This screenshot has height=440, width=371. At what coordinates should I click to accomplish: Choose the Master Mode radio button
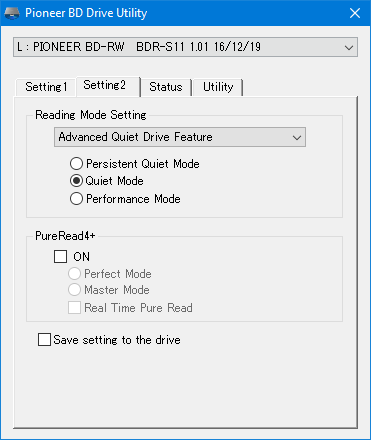point(74,290)
